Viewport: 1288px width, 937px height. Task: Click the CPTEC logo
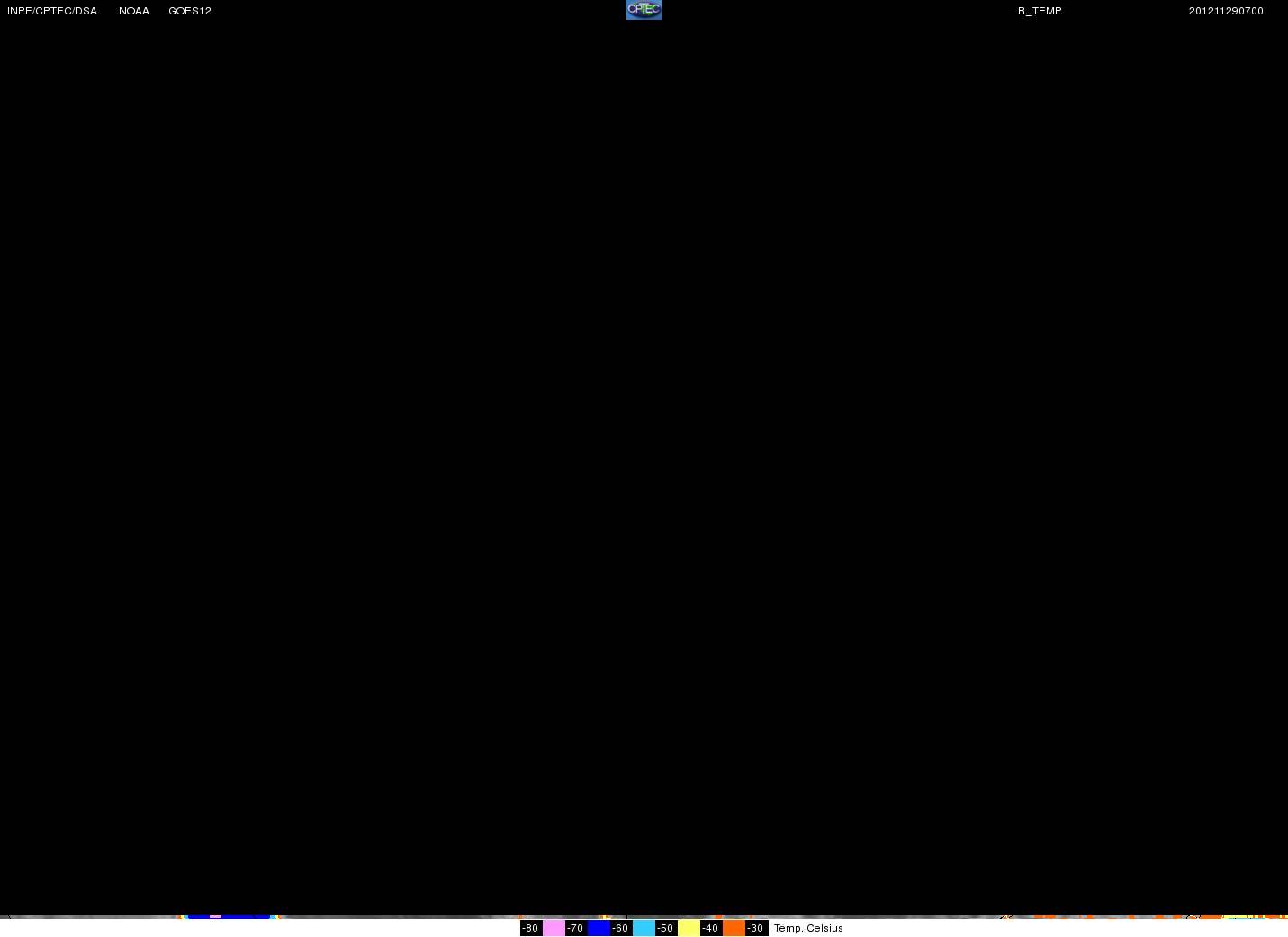click(x=644, y=10)
